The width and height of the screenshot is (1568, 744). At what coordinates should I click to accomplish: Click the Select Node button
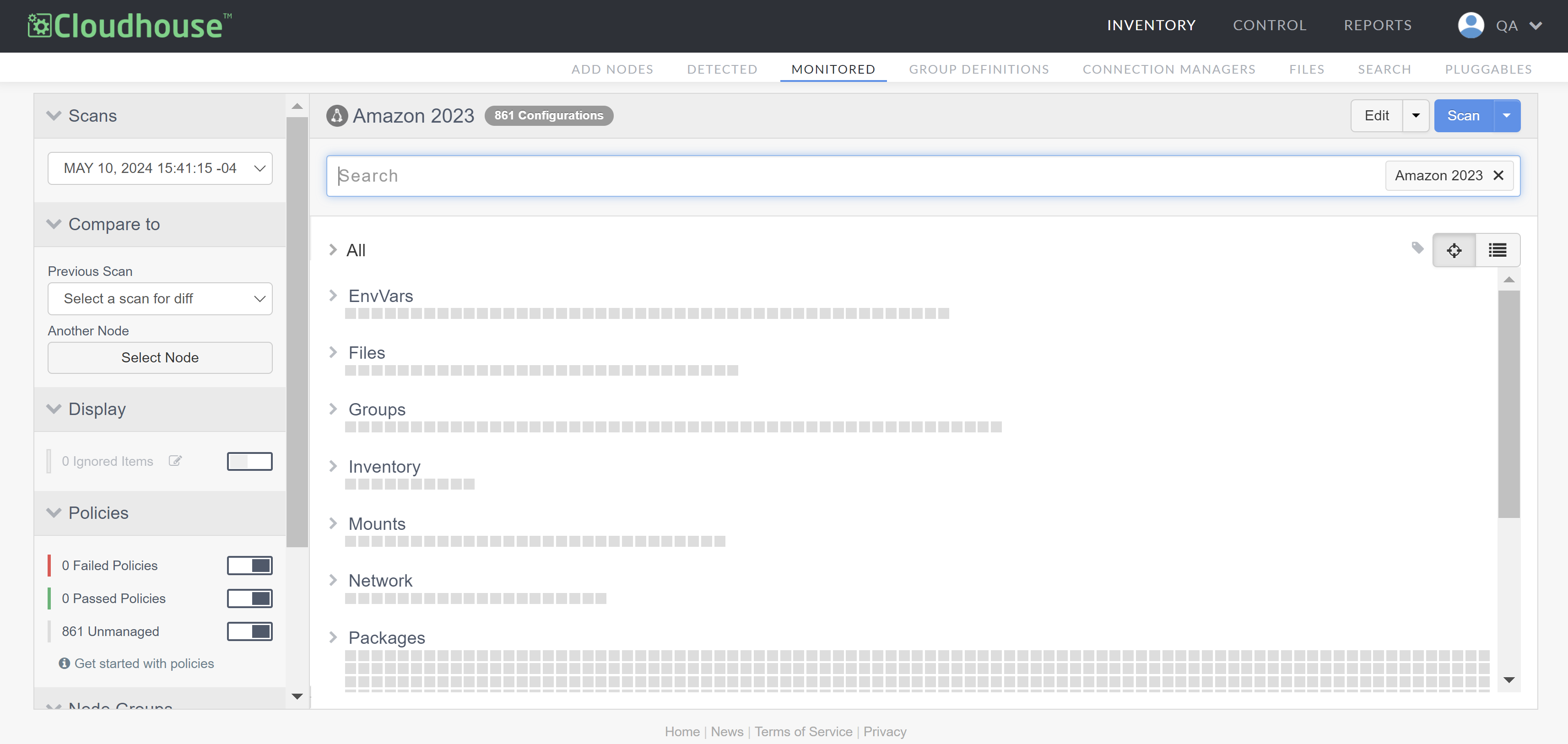[160, 358]
